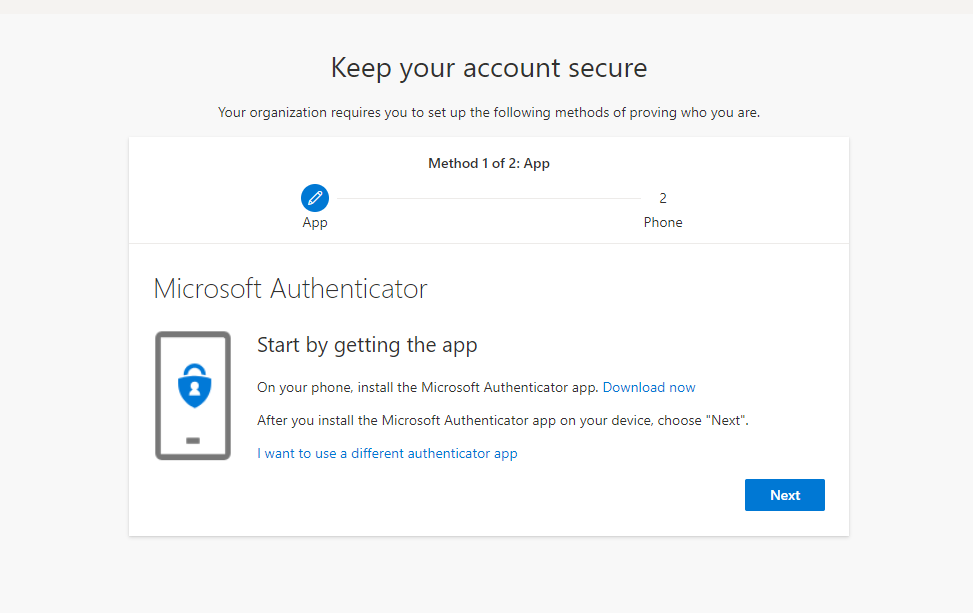Image resolution: width=973 pixels, height=613 pixels.
Task: Select the step 2 Phone indicator
Action: pyautogui.click(x=663, y=199)
